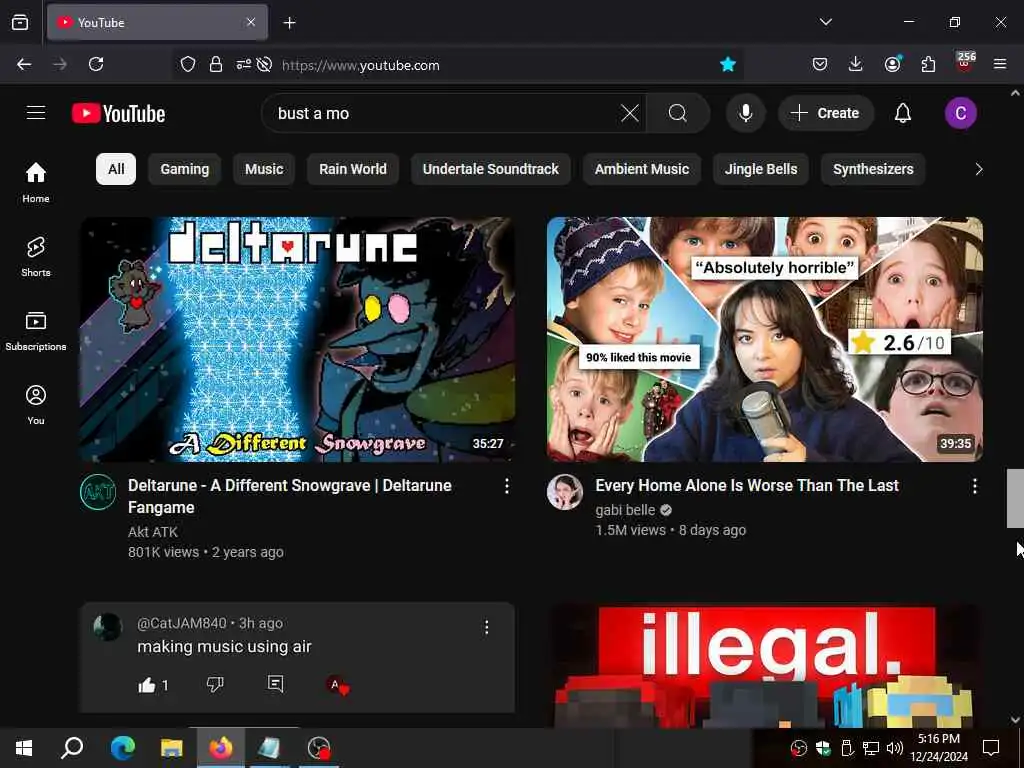Screen dimensions: 1024x768
Task: Select the Music filter chip
Action: [x=264, y=169]
